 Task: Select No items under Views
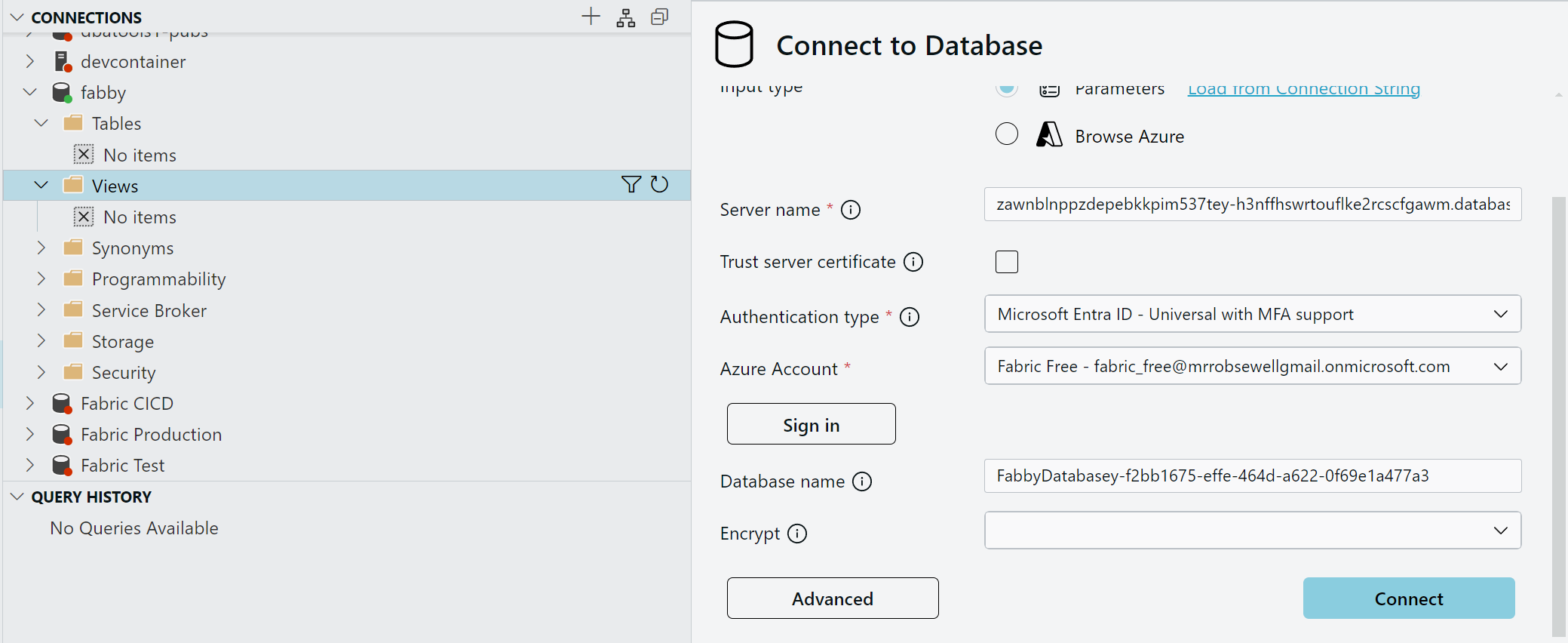(x=140, y=217)
